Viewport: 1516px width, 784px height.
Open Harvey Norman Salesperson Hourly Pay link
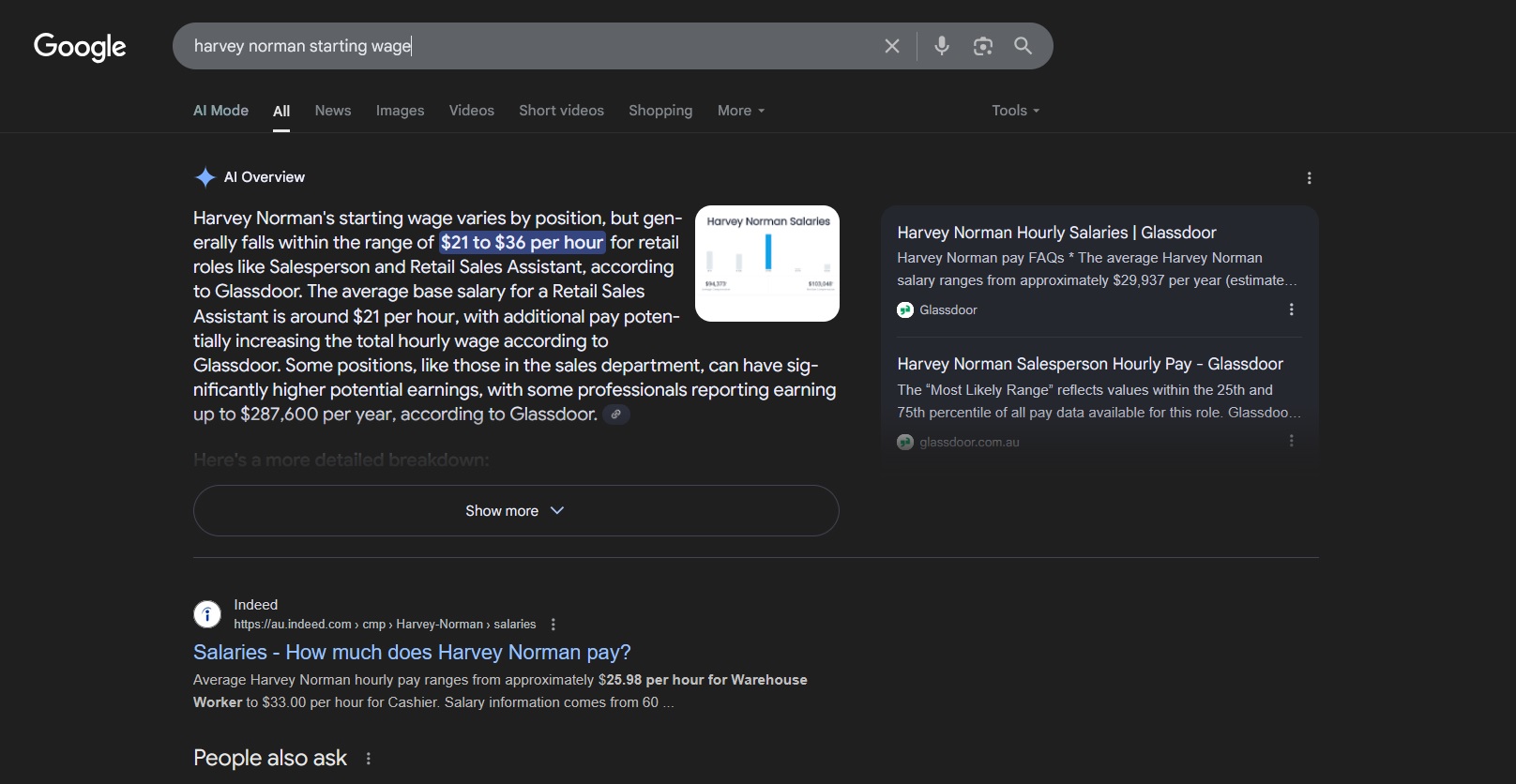1090,364
